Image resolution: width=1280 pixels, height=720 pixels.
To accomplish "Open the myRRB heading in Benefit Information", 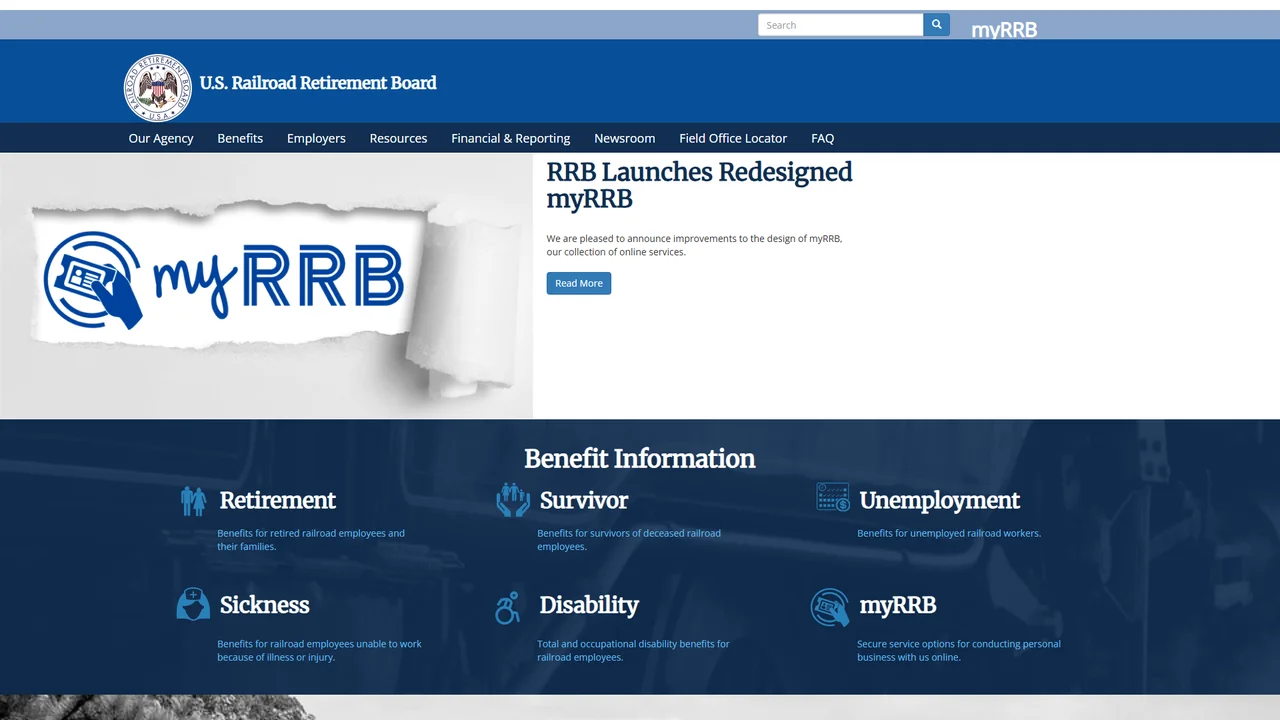I will pos(898,605).
